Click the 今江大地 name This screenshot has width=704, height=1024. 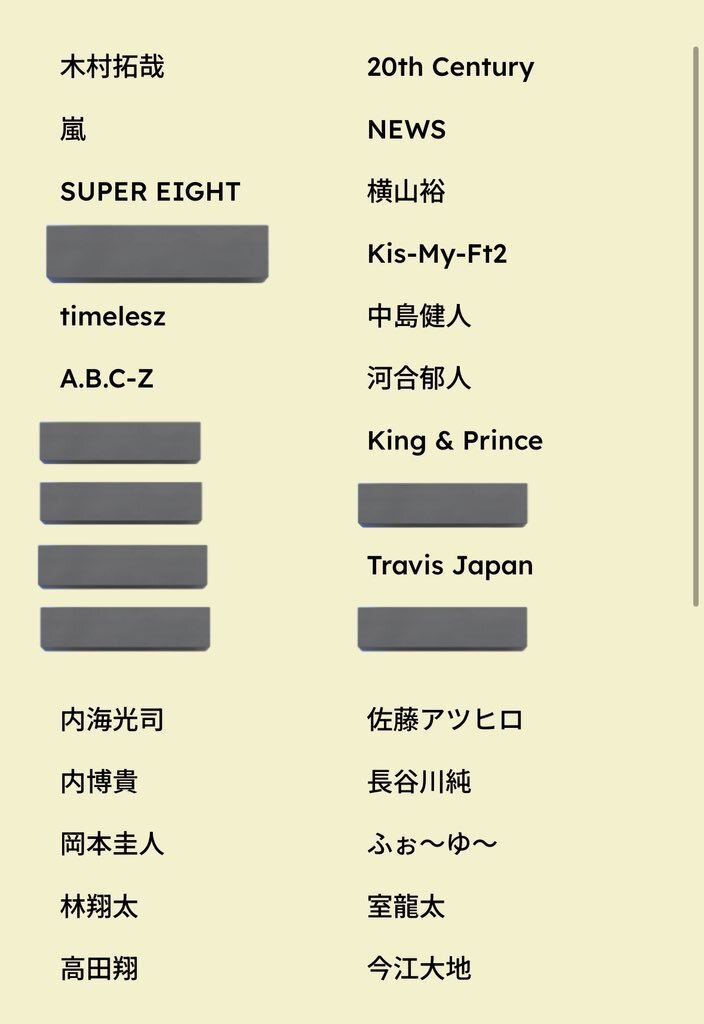(419, 968)
